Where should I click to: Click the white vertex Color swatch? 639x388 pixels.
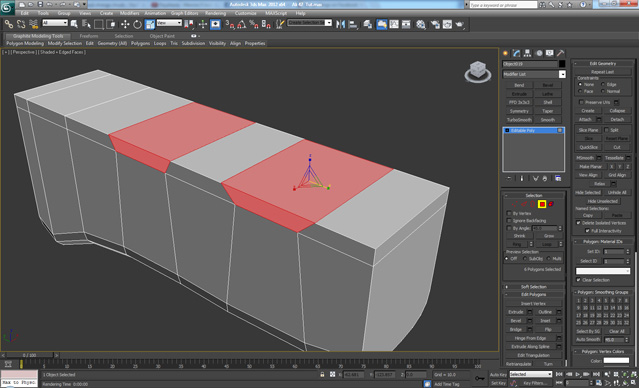point(616,360)
